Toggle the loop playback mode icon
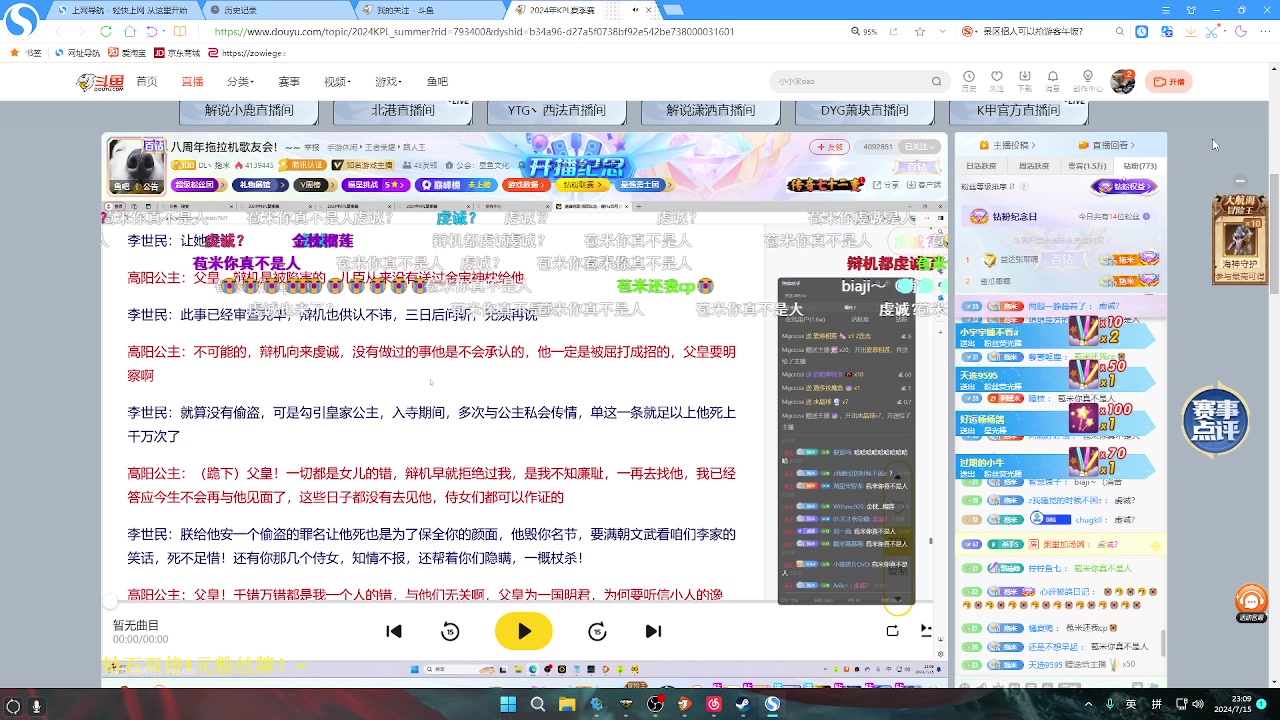 pos(892,631)
